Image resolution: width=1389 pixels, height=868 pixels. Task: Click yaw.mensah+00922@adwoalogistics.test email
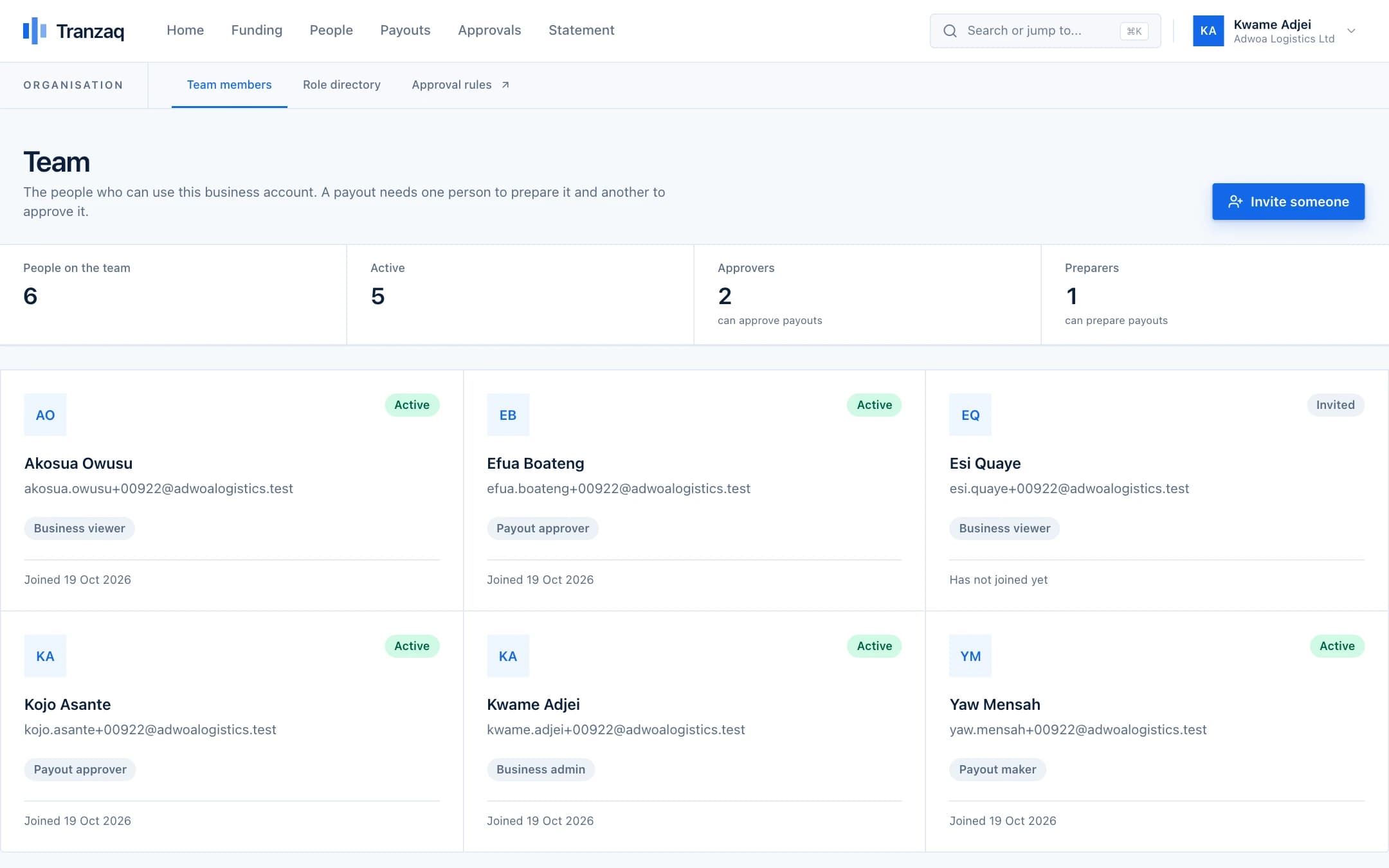pos(1078,730)
